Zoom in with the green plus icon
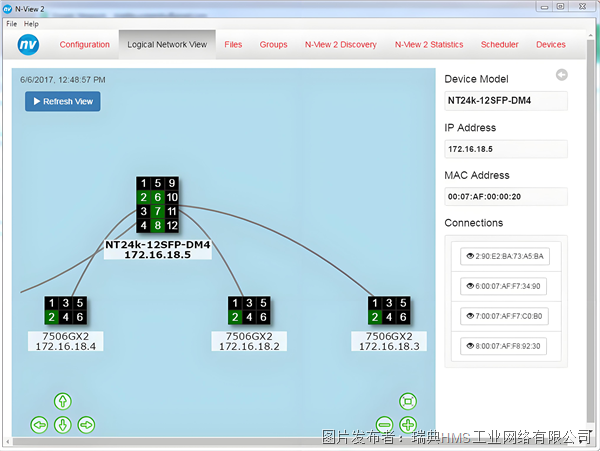The height and width of the screenshot is (451, 600). click(408, 425)
